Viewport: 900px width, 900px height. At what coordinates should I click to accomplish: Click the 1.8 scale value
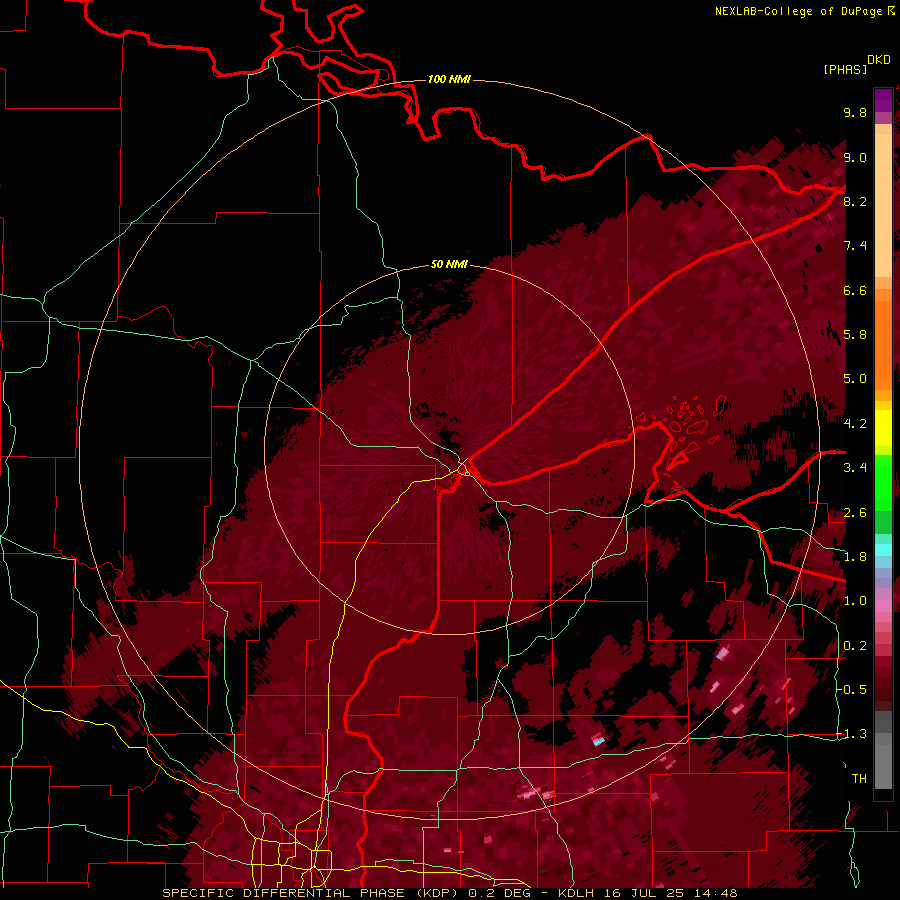point(855,557)
